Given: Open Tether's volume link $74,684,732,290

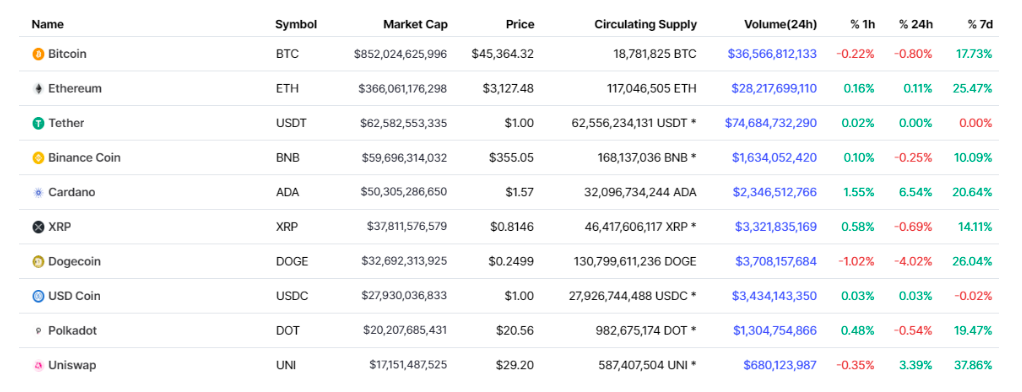Looking at the screenshot, I should 771,123.
